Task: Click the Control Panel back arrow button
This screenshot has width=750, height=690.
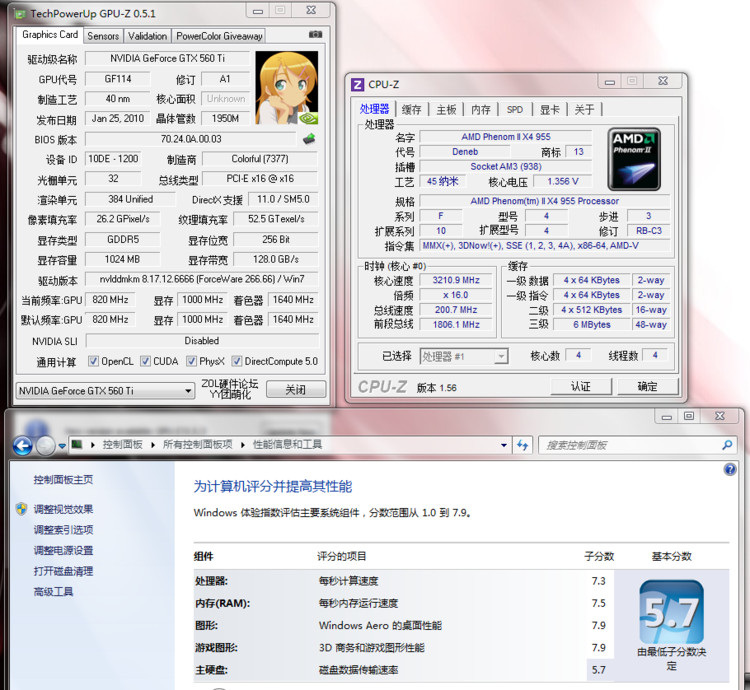Action: coord(22,446)
